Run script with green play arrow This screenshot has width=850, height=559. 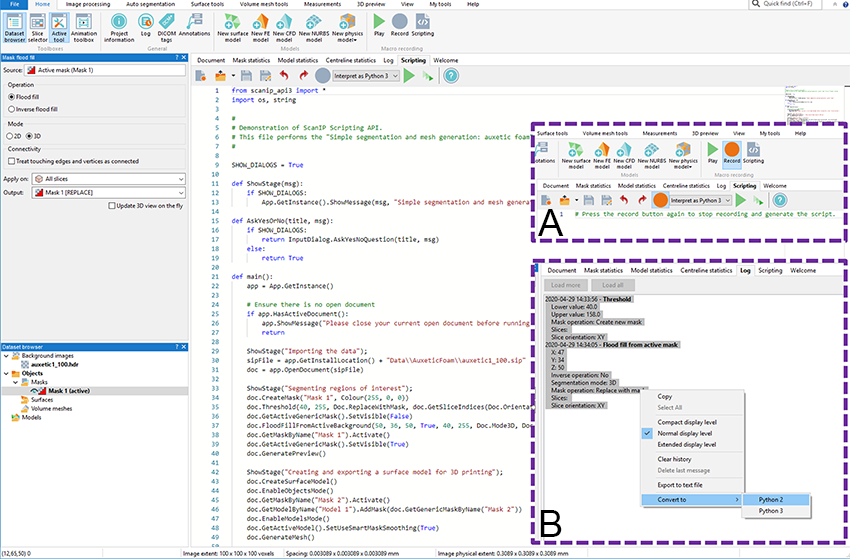pyautogui.click(x=409, y=75)
